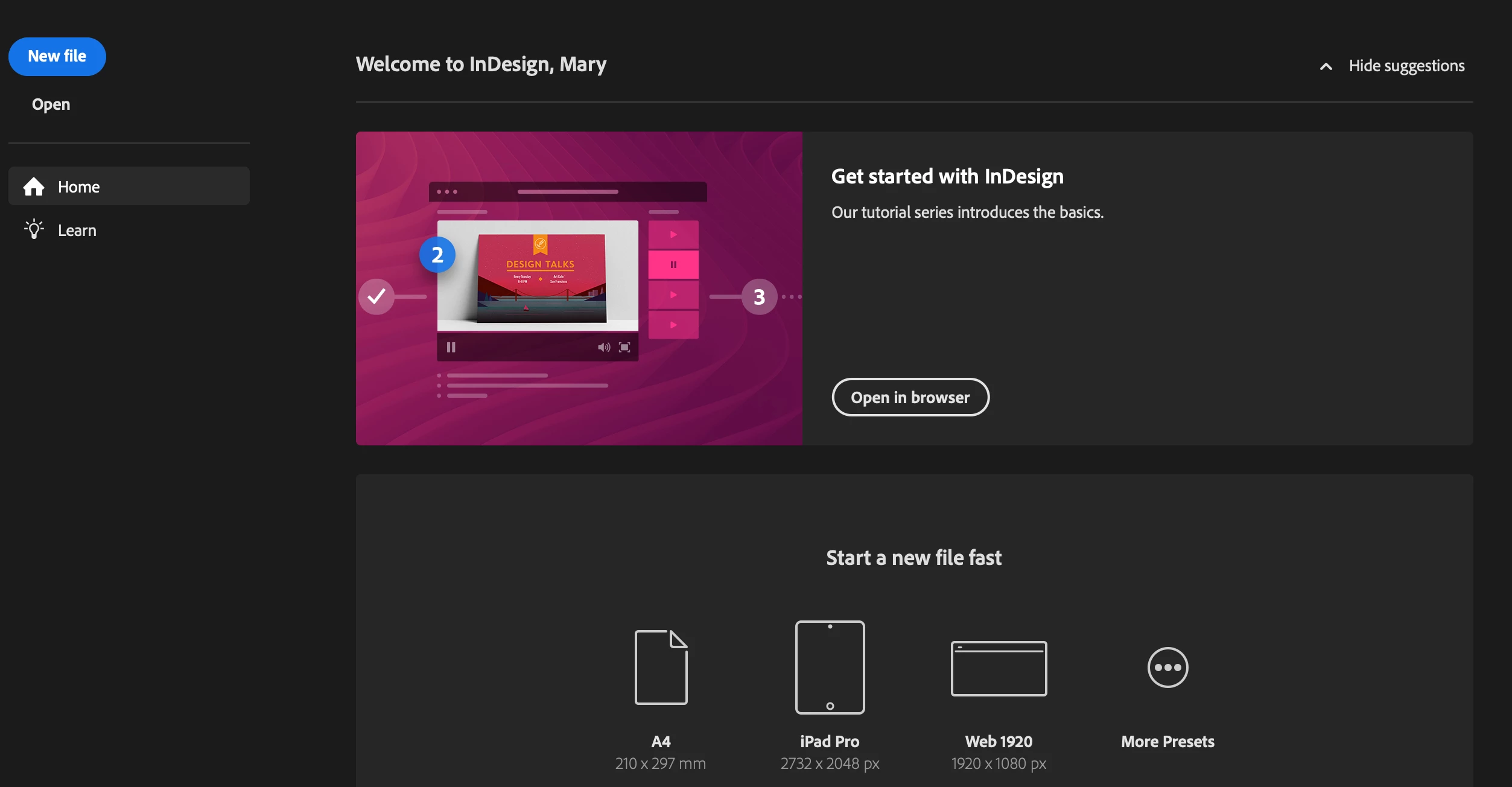This screenshot has width=1512, height=787.
Task: Click the Learn lightbulb icon
Action: pyautogui.click(x=34, y=230)
